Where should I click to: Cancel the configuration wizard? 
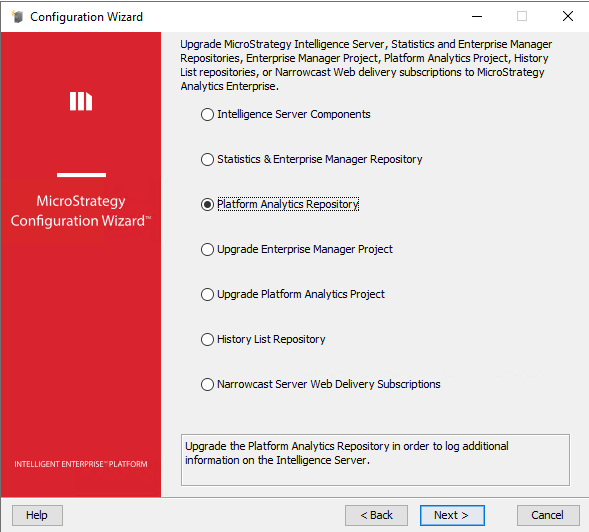tap(548, 515)
